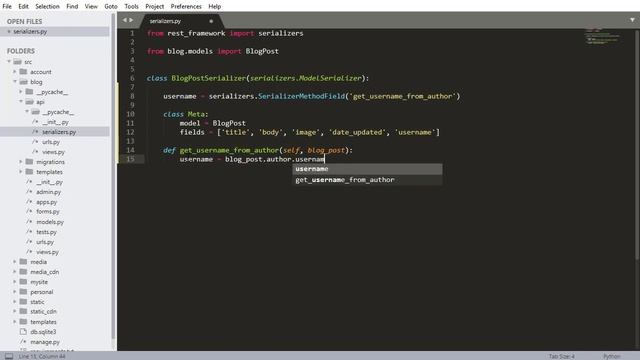Click the admin.py file icon
Image resolution: width=640 pixels, height=360 pixels.
(x=29, y=192)
